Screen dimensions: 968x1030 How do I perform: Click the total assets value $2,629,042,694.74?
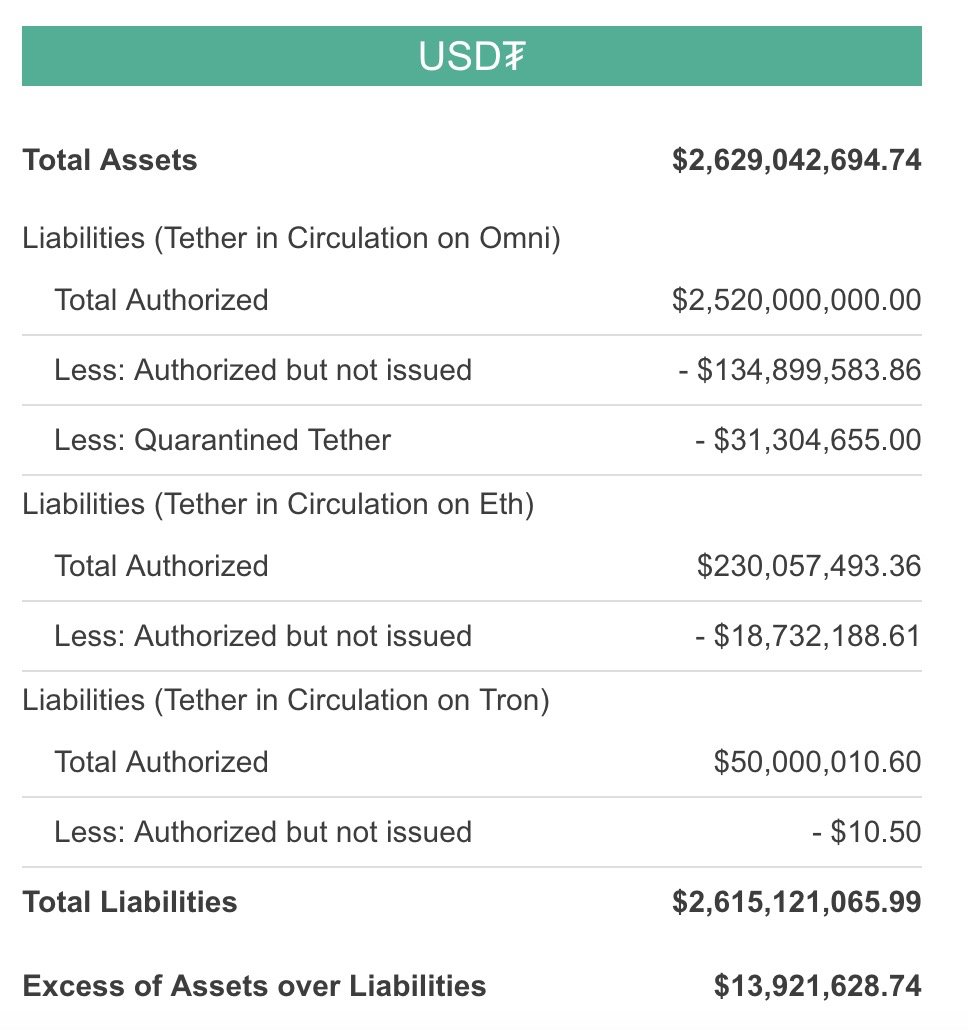click(x=797, y=160)
